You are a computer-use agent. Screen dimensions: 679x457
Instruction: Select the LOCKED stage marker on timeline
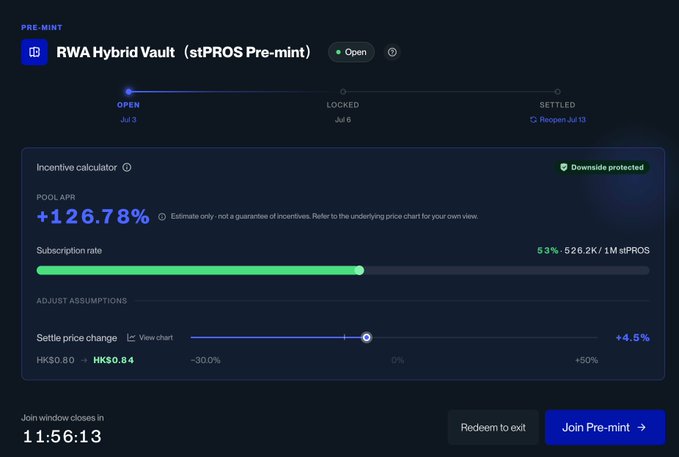343,92
